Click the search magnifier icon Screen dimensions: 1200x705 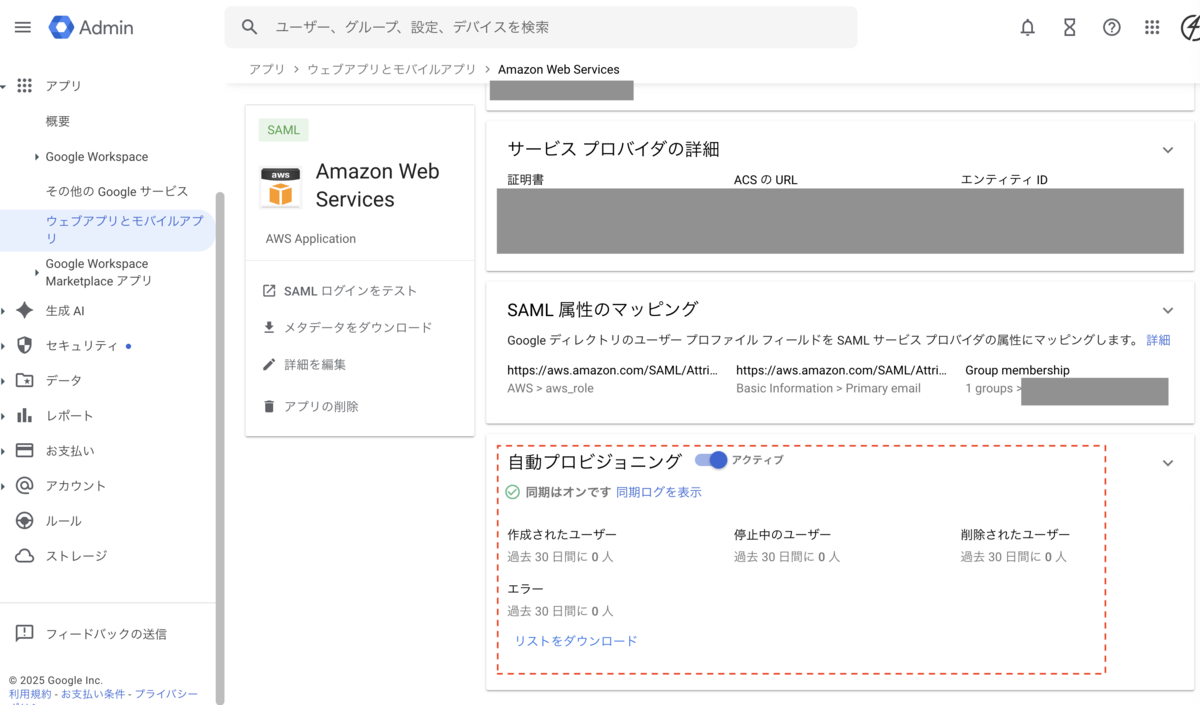click(250, 27)
